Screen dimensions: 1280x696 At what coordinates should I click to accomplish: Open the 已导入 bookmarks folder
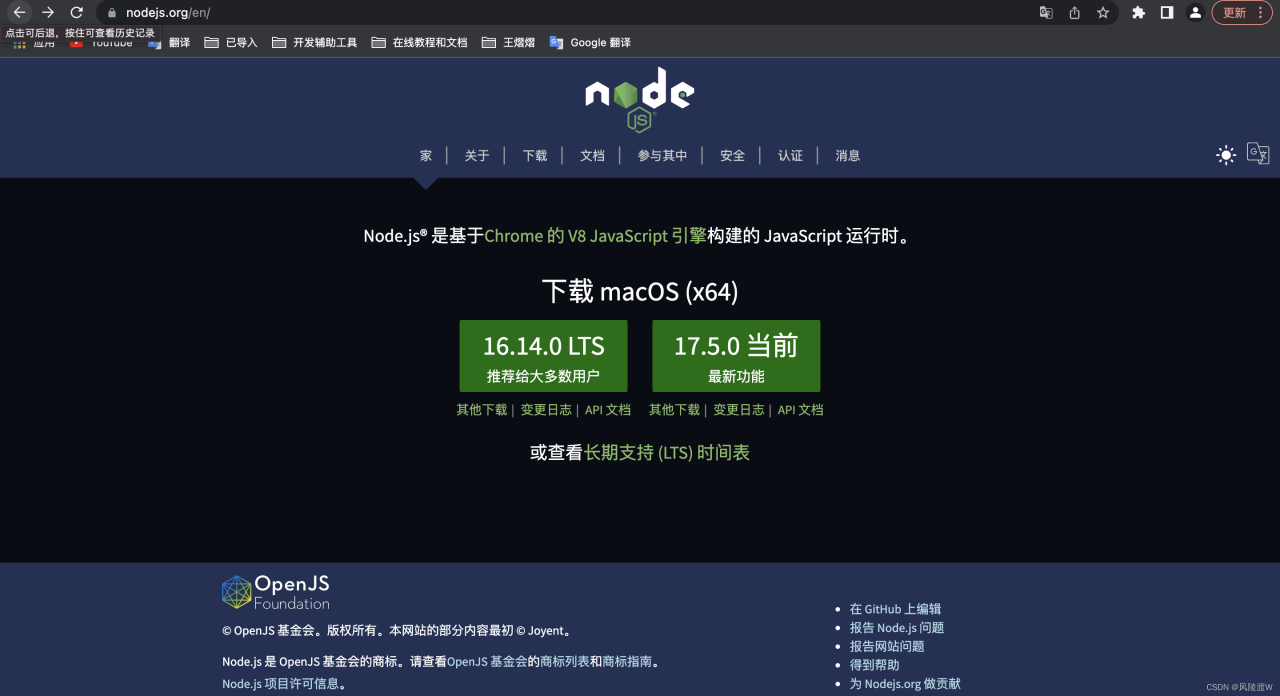(231, 42)
